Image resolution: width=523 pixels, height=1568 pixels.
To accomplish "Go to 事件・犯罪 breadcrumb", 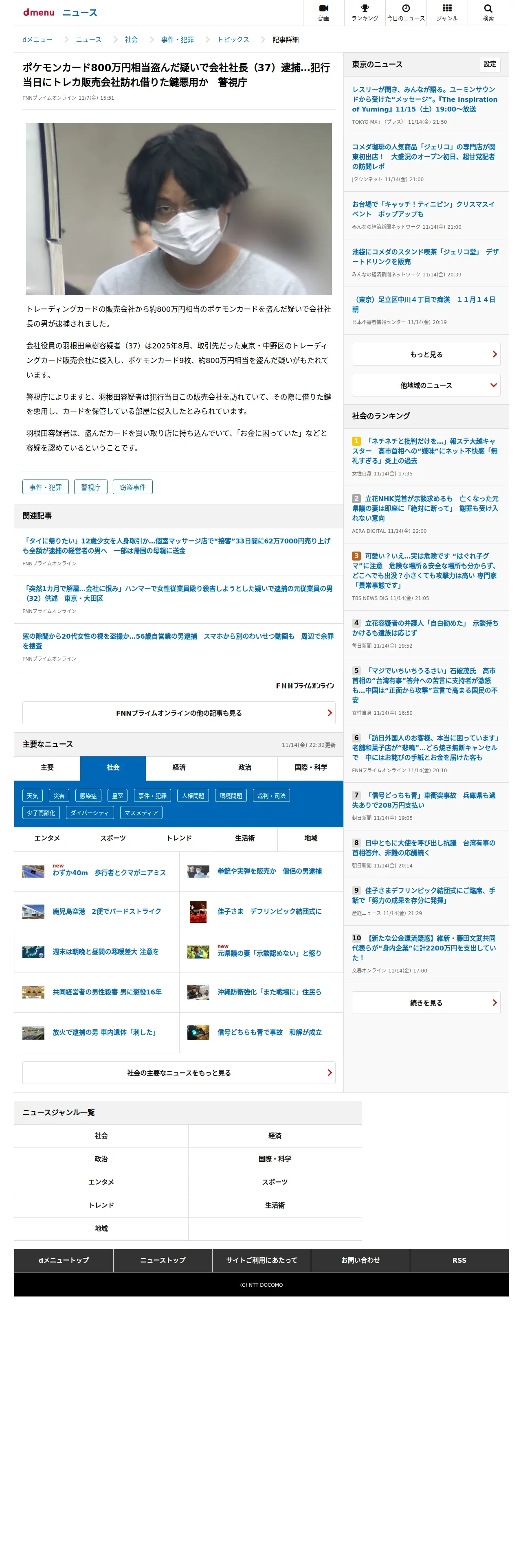I will coord(177,39).
